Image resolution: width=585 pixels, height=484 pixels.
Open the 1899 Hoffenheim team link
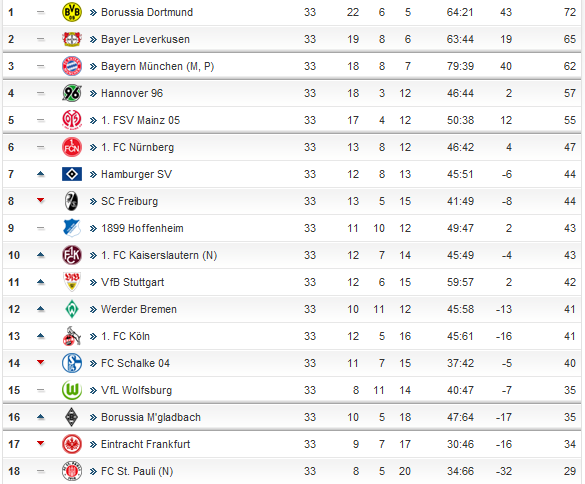pos(142,228)
